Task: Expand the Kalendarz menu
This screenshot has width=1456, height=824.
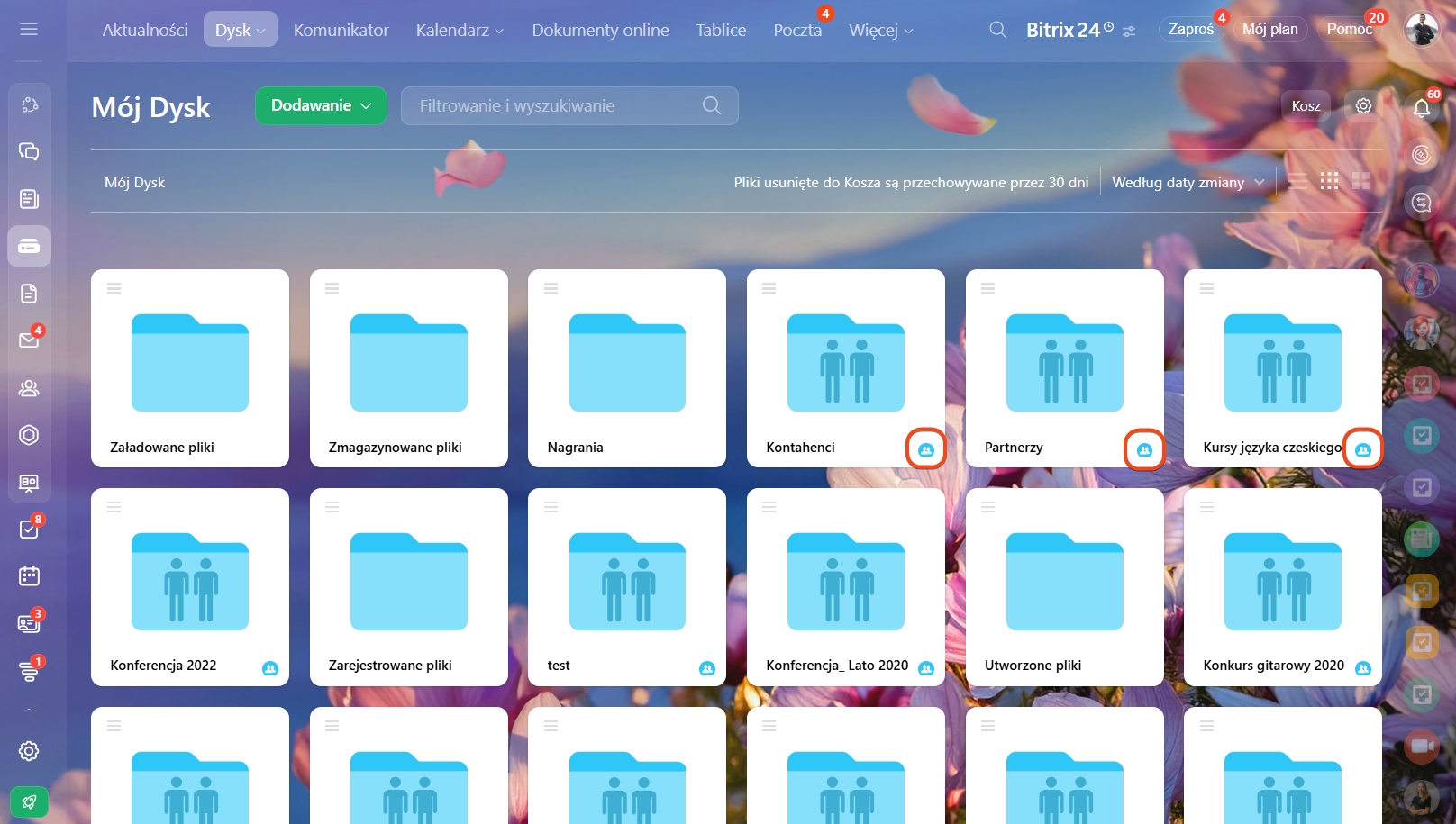Action: pos(460,30)
